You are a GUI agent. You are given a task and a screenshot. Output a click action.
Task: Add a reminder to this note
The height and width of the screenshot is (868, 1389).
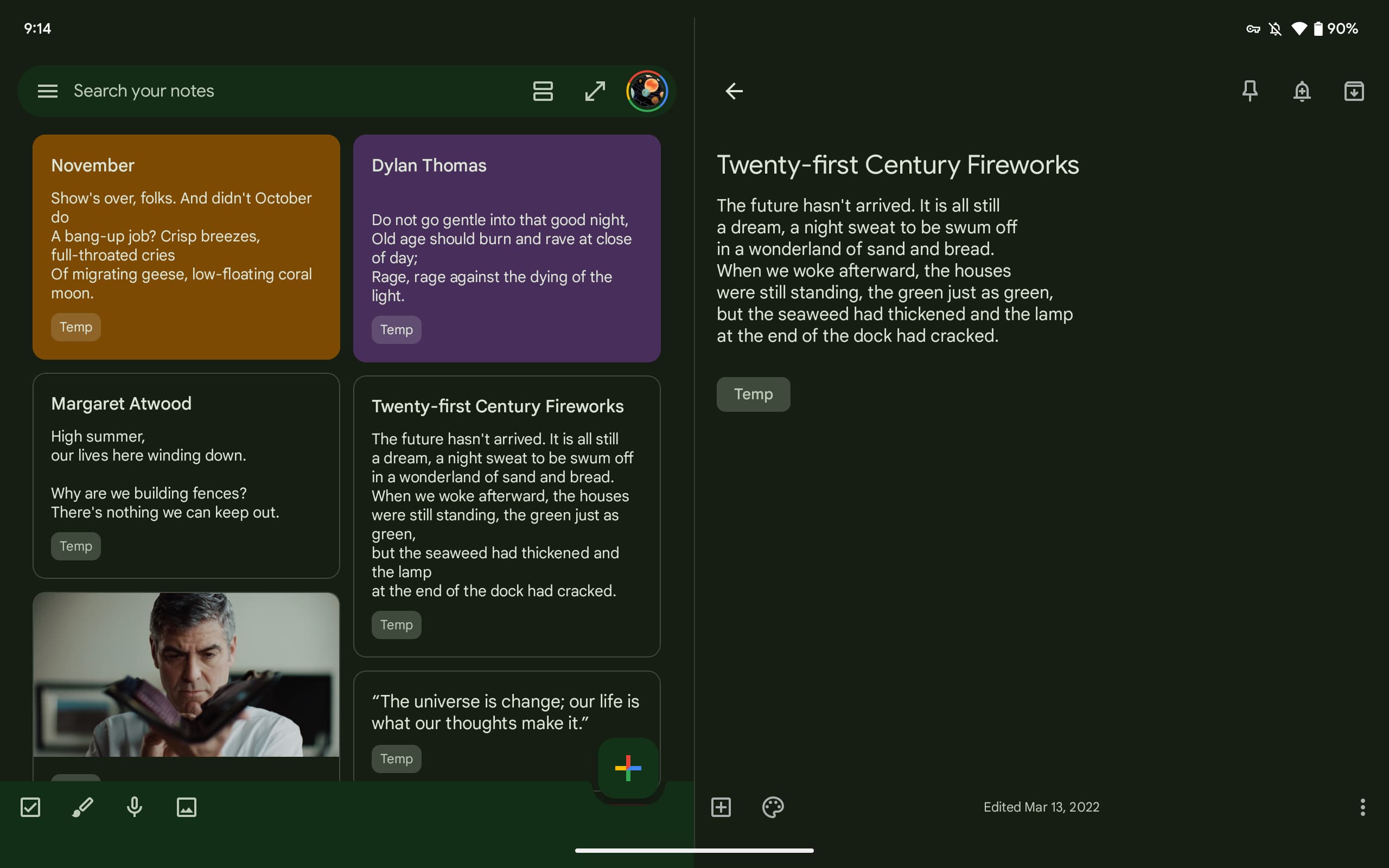1302,91
